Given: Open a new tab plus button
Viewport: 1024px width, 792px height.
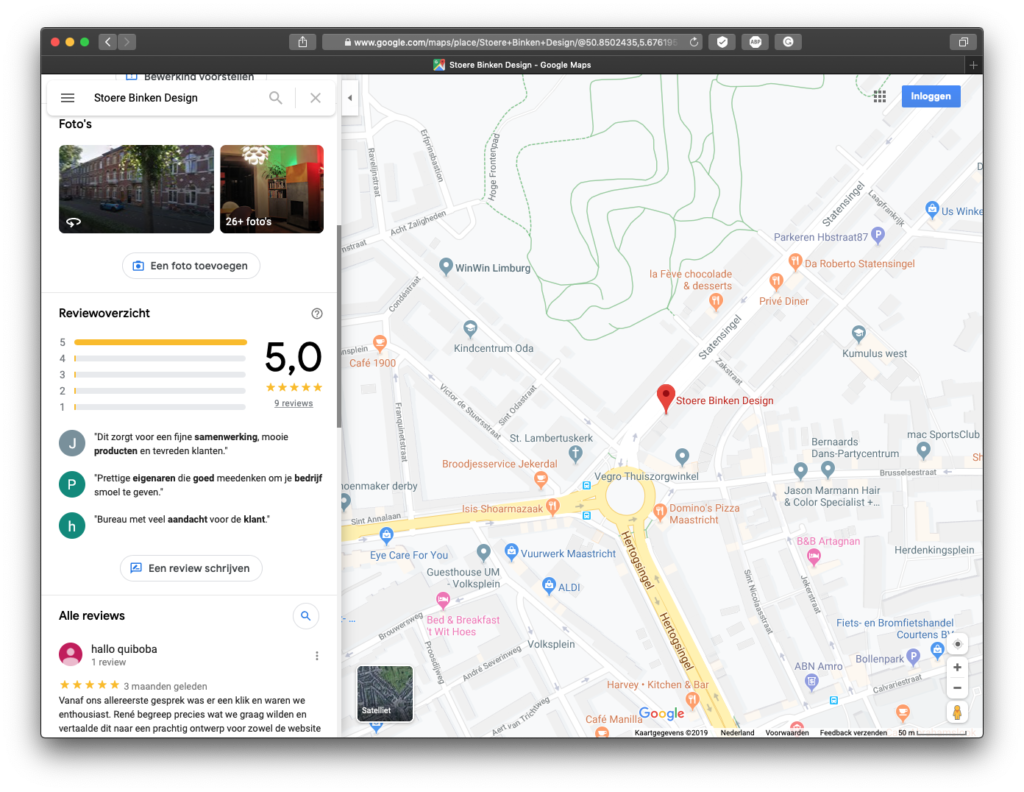Looking at the screenshot, I should [x=973, y=65].
